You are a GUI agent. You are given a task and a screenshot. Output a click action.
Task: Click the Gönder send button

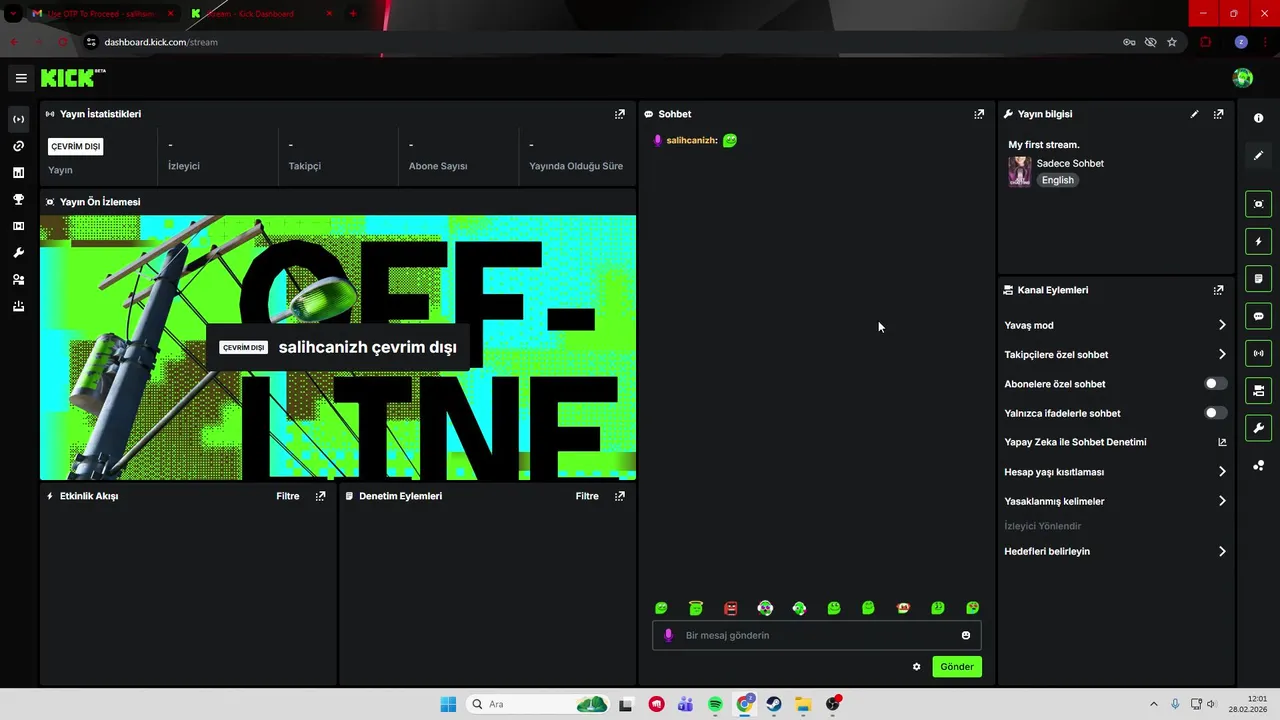click(957, 667)
